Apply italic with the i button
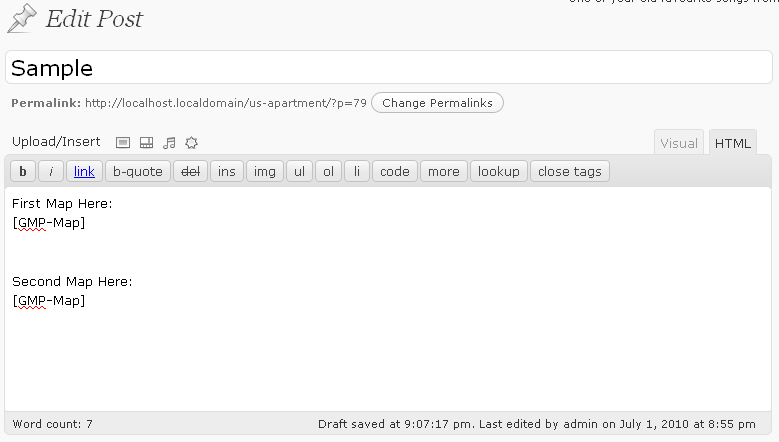This screenshot has height=442, width=779. 51,171
